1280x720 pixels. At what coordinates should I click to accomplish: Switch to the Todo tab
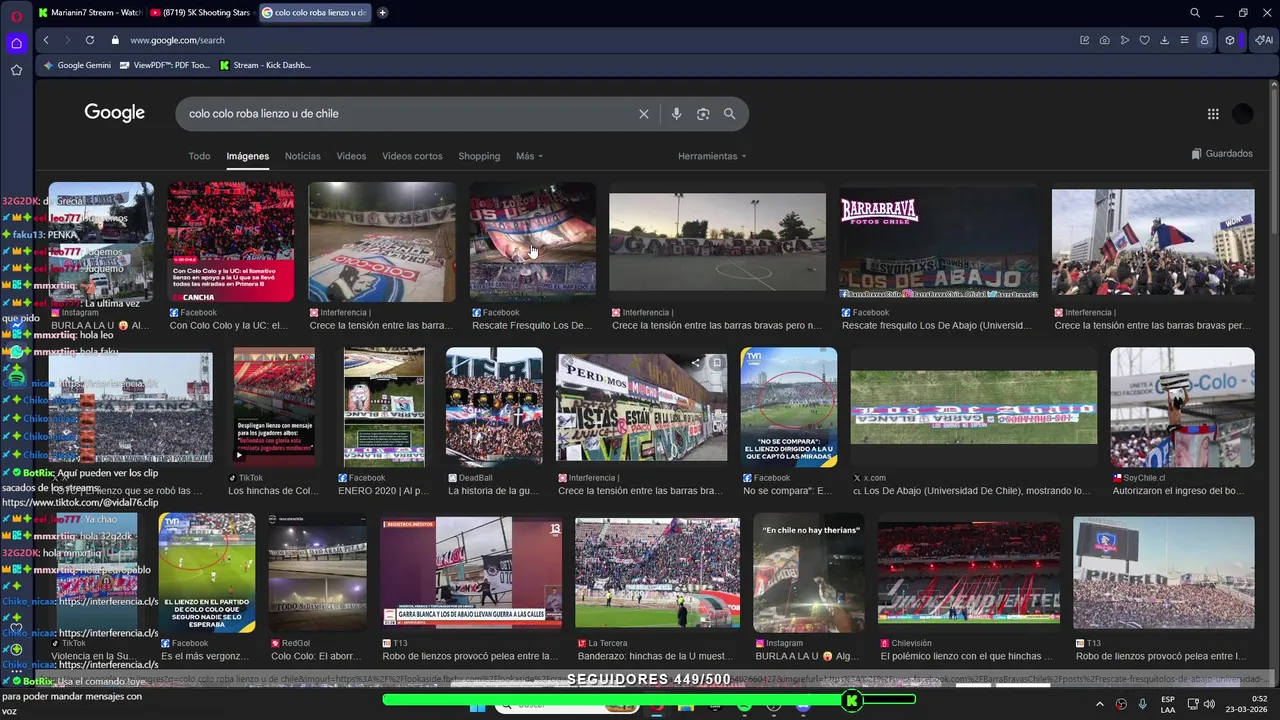click(x=199, y=156)
